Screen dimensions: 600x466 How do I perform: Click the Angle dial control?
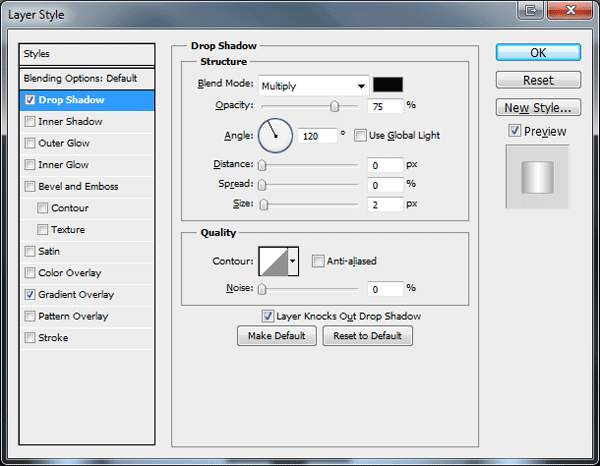tap(276, 136)
